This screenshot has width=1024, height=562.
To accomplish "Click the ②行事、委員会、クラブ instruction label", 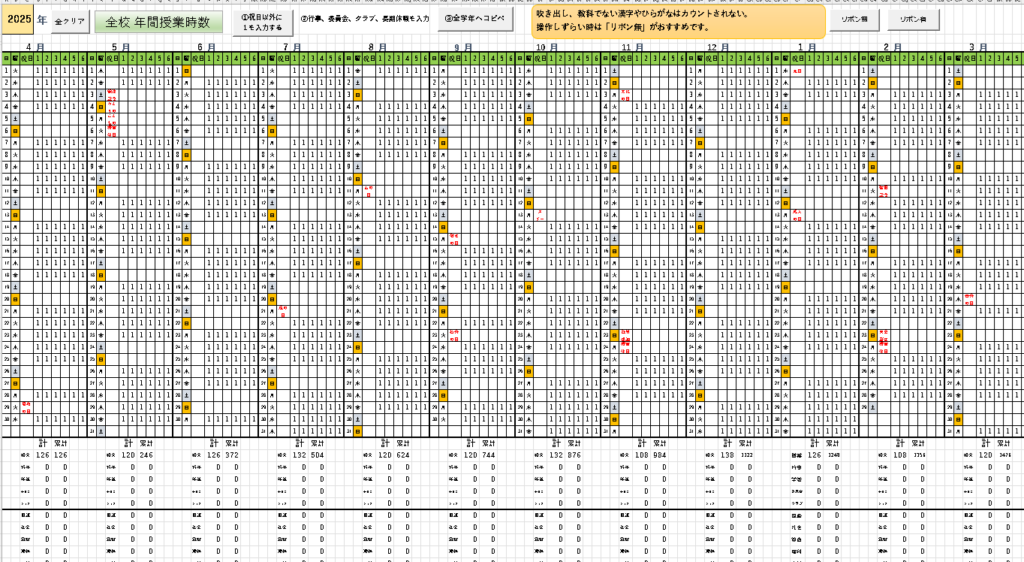I will pyautogui.click(x=364, y=19).
